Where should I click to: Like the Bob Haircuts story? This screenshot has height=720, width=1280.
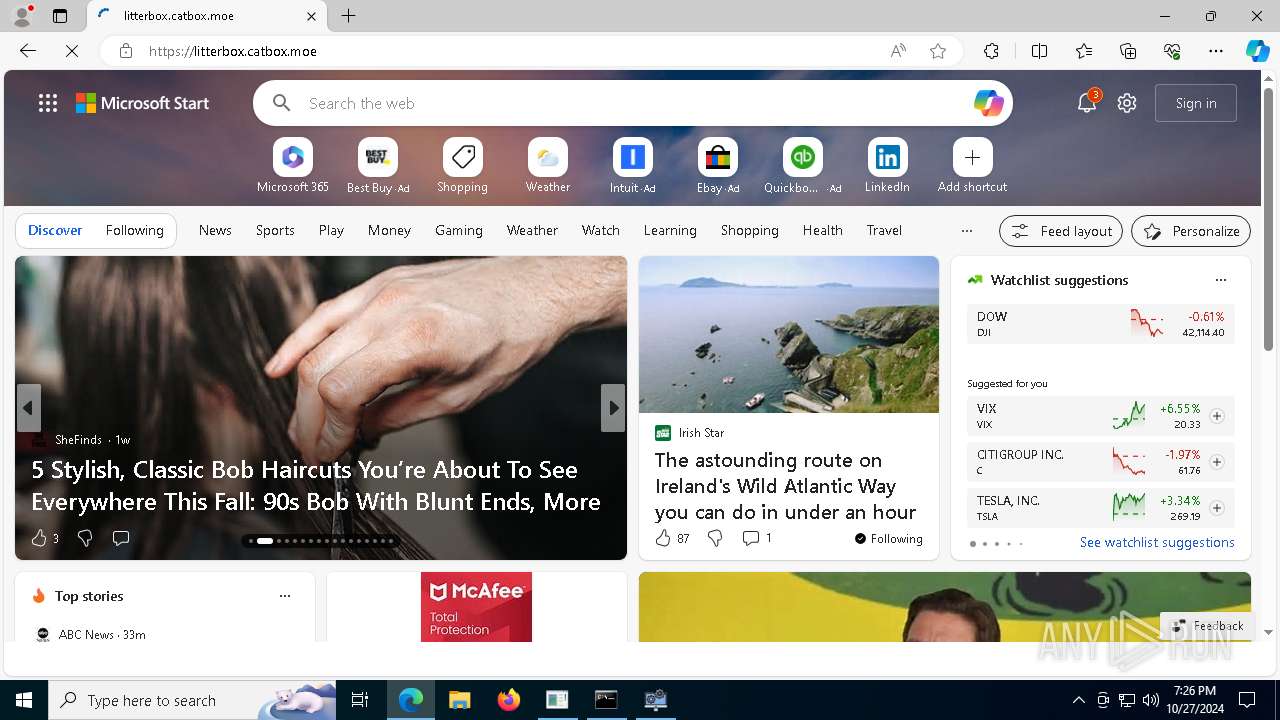tap(39, 538)
